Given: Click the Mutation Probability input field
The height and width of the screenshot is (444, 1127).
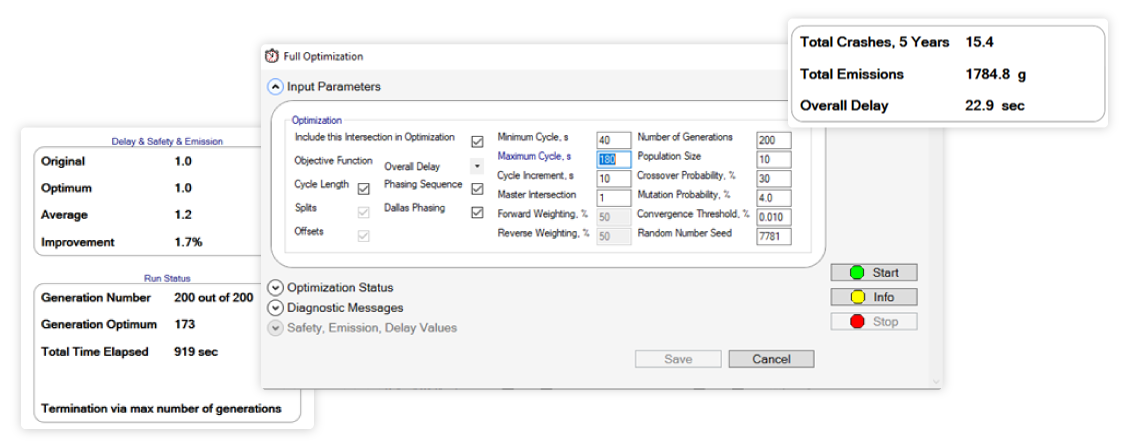Looking at the screenshot, I should 773,198.
